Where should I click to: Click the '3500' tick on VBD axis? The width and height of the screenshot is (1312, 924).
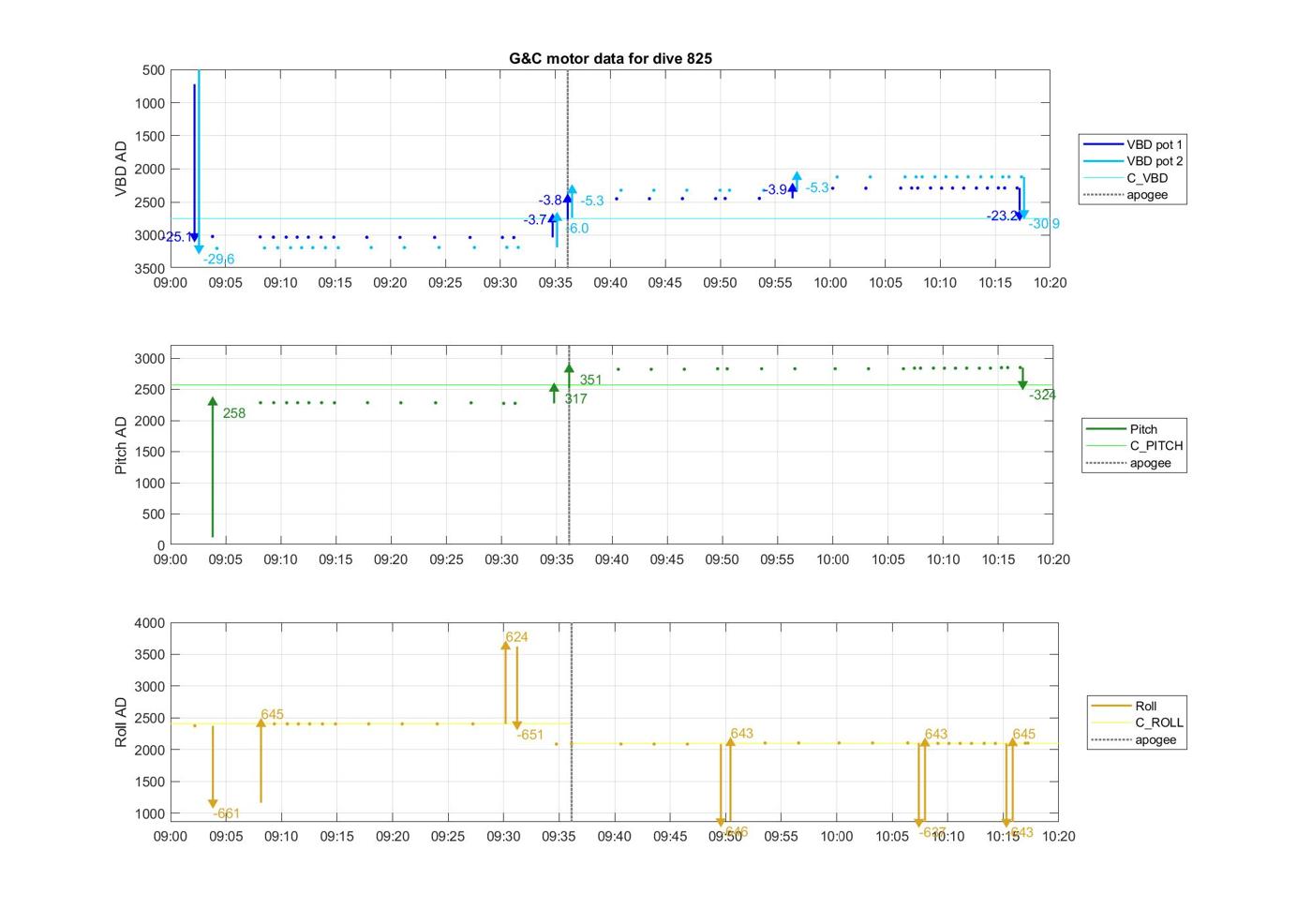point(150,268)
